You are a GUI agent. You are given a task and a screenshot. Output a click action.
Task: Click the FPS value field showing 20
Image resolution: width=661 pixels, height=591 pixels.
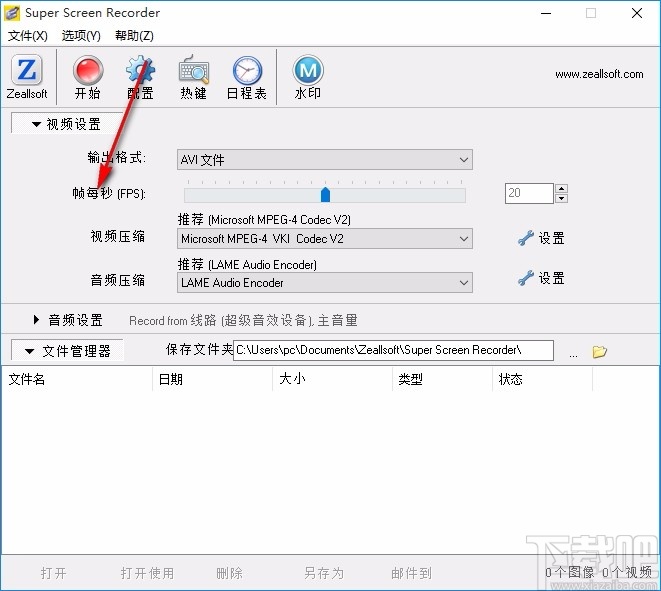tap(529, 193)
